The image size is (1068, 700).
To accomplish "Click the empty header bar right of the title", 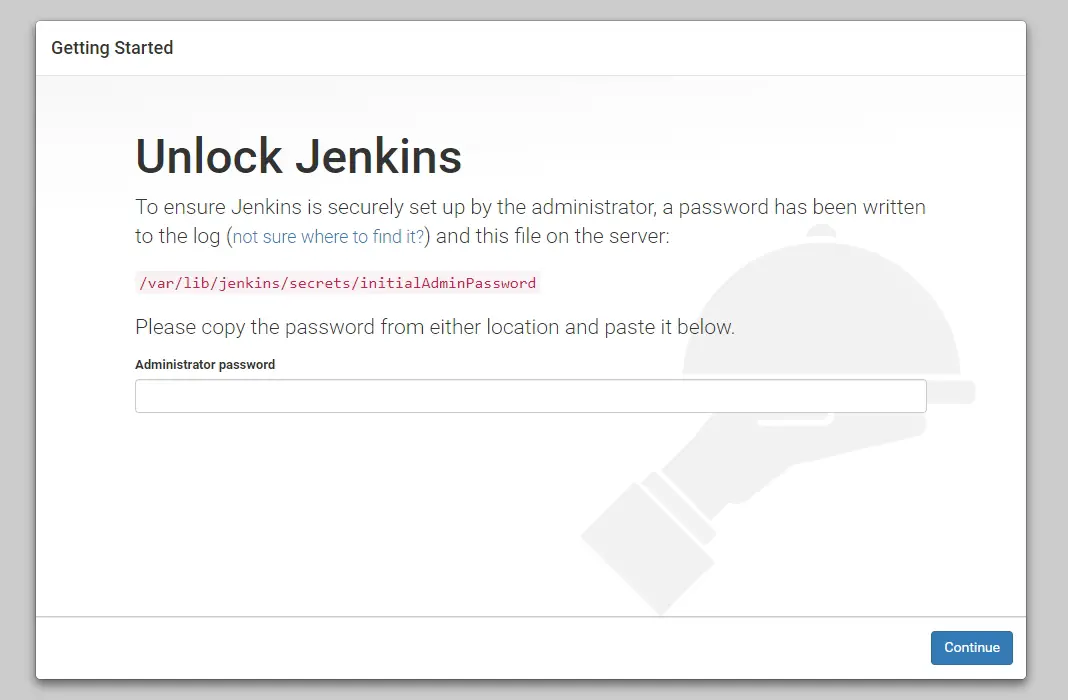I will [x=600, y=48].
